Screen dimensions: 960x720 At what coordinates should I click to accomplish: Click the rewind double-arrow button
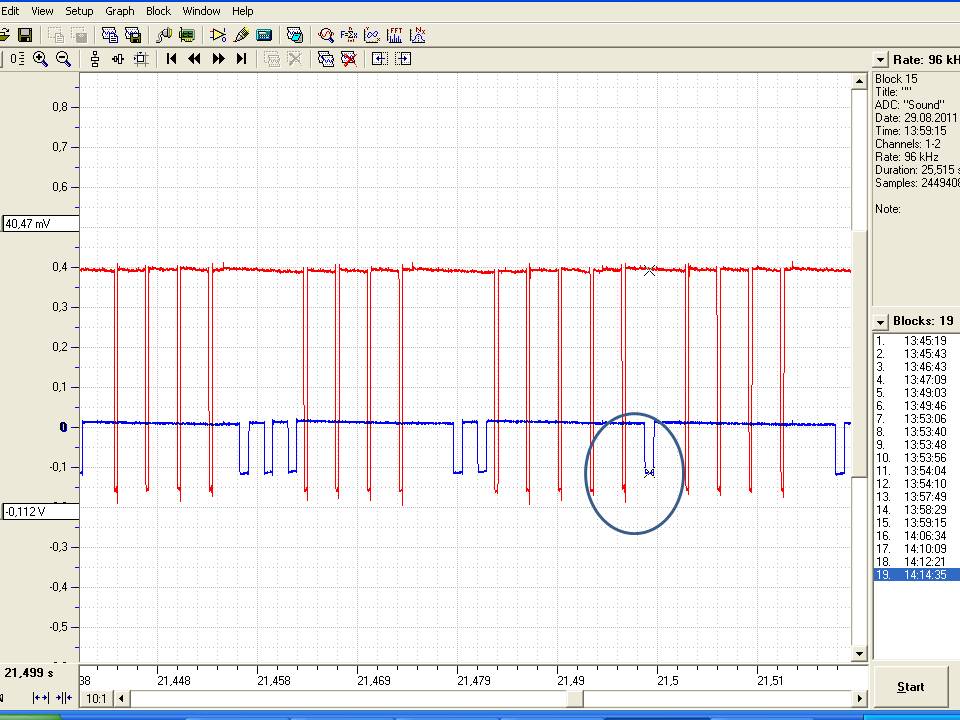195,59
